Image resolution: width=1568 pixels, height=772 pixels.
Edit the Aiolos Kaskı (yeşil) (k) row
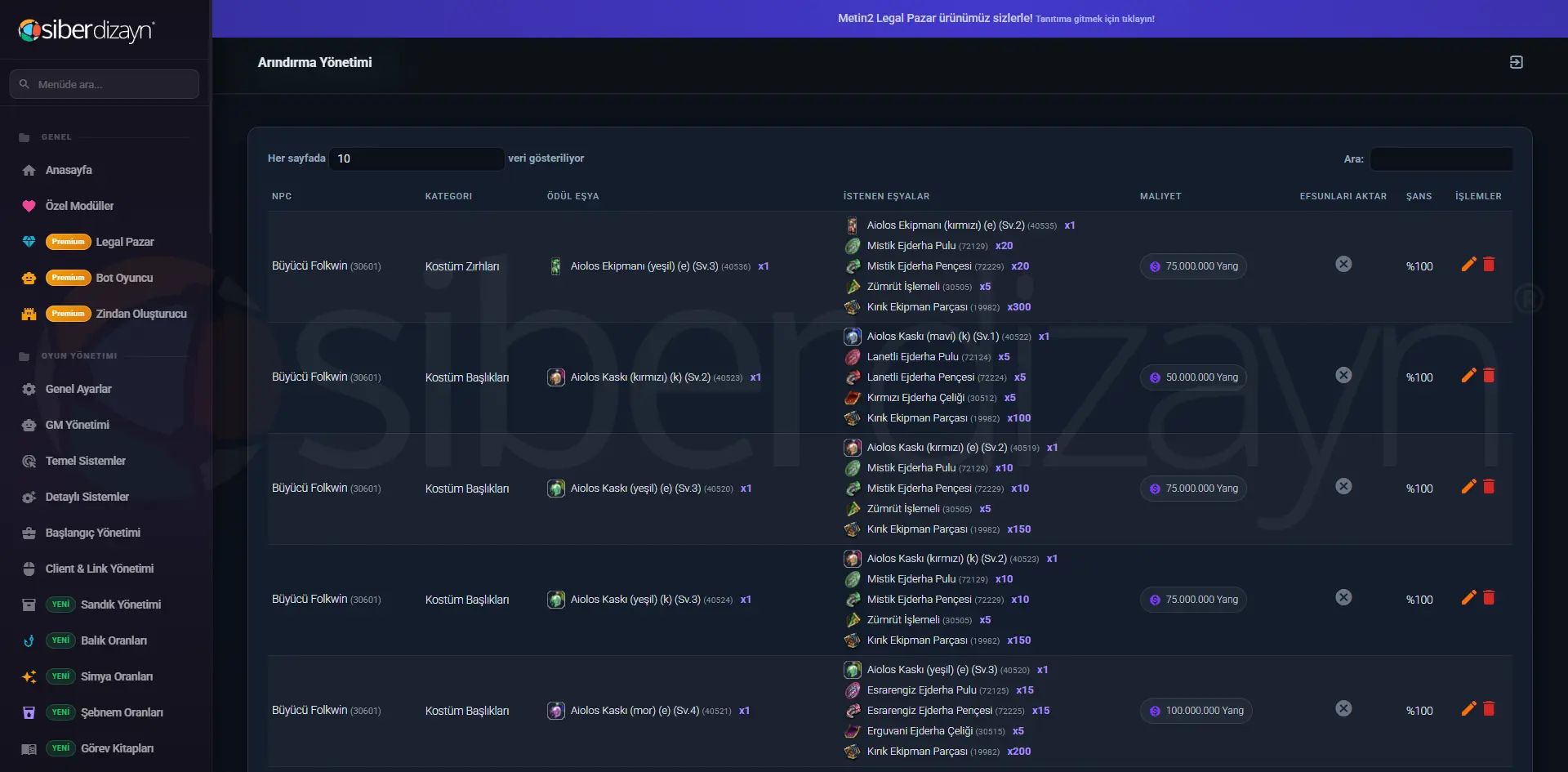1468,597
